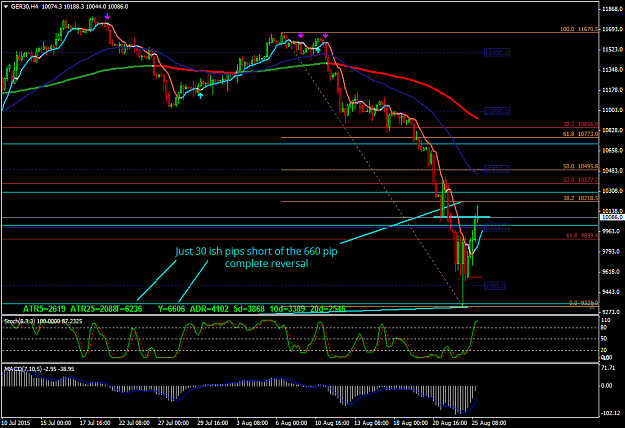Screen dimensions: 625x428
Task: Click the 9793.0 price axis value
Action: tap(613, 252)
